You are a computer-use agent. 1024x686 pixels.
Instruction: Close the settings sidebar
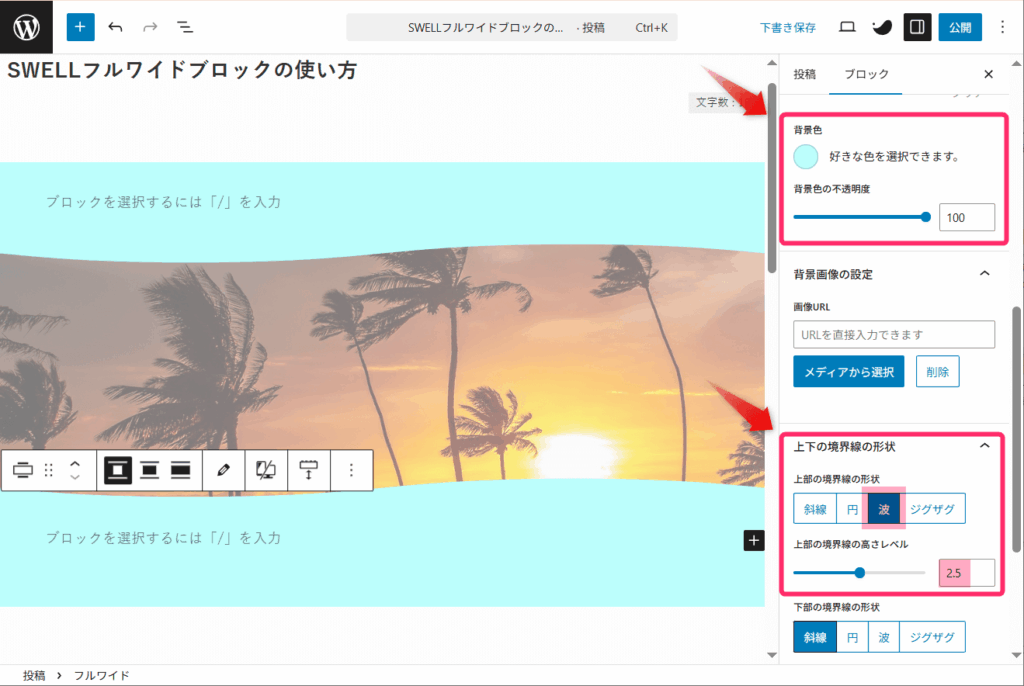tap(989, 74)
